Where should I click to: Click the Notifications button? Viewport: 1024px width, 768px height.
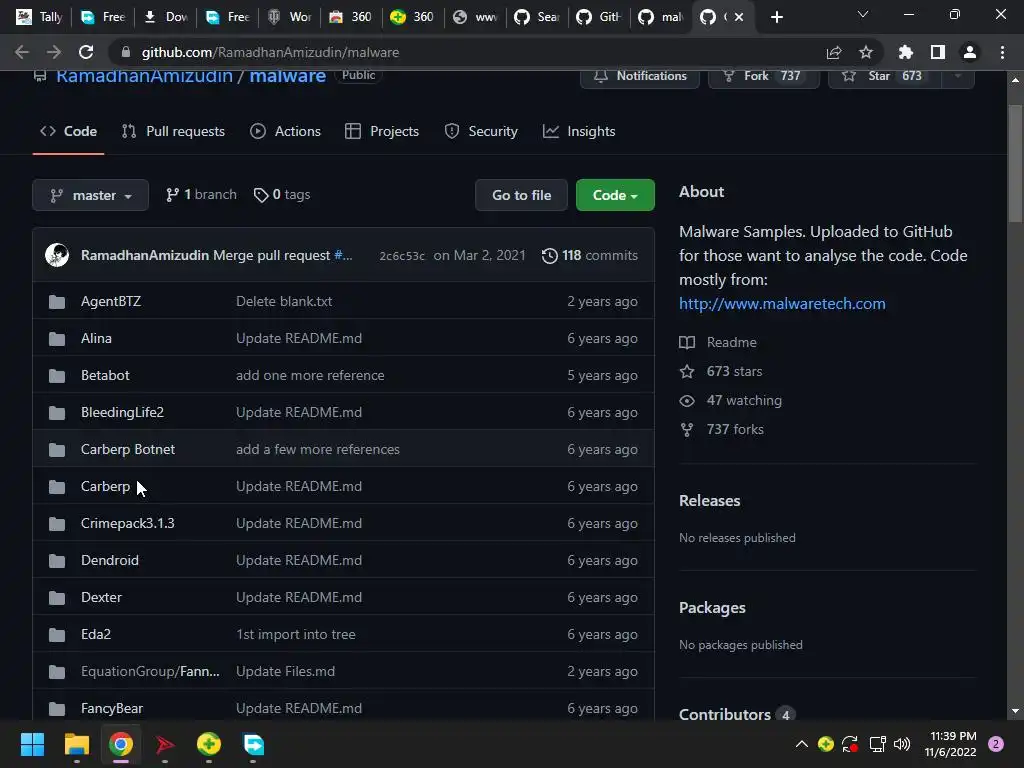pyautogui.click(x=640, y=76)
